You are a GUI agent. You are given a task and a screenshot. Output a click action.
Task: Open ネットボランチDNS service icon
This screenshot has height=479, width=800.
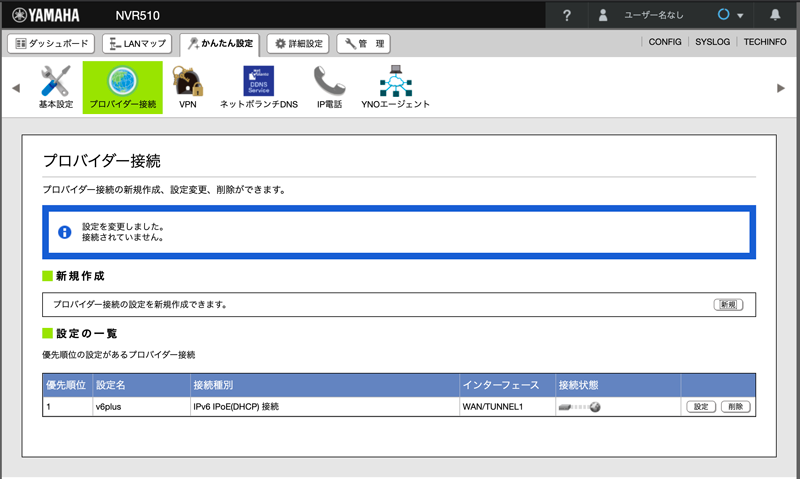click(x=259, y=87)
